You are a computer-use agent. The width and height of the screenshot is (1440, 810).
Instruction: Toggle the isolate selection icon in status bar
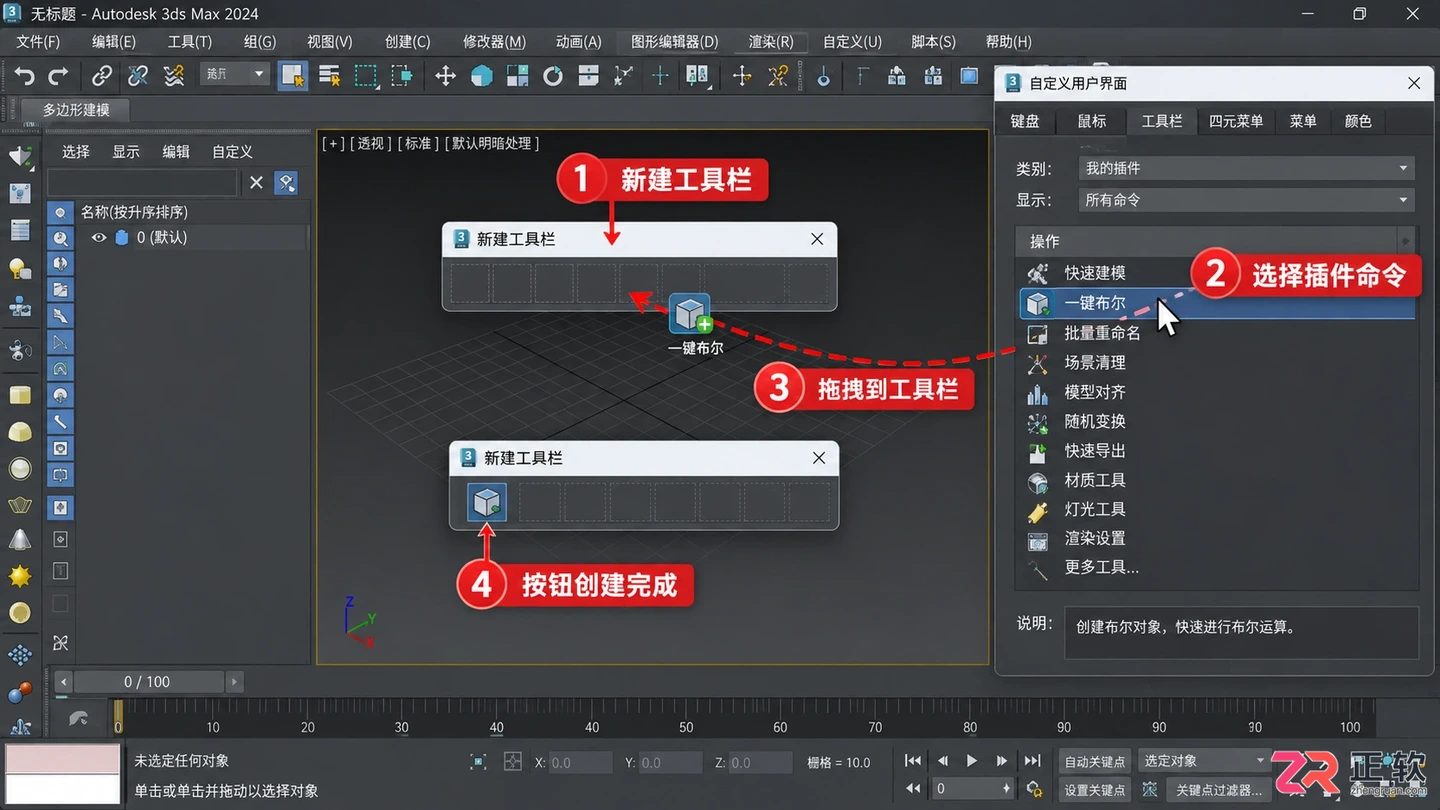click(478, 762)
